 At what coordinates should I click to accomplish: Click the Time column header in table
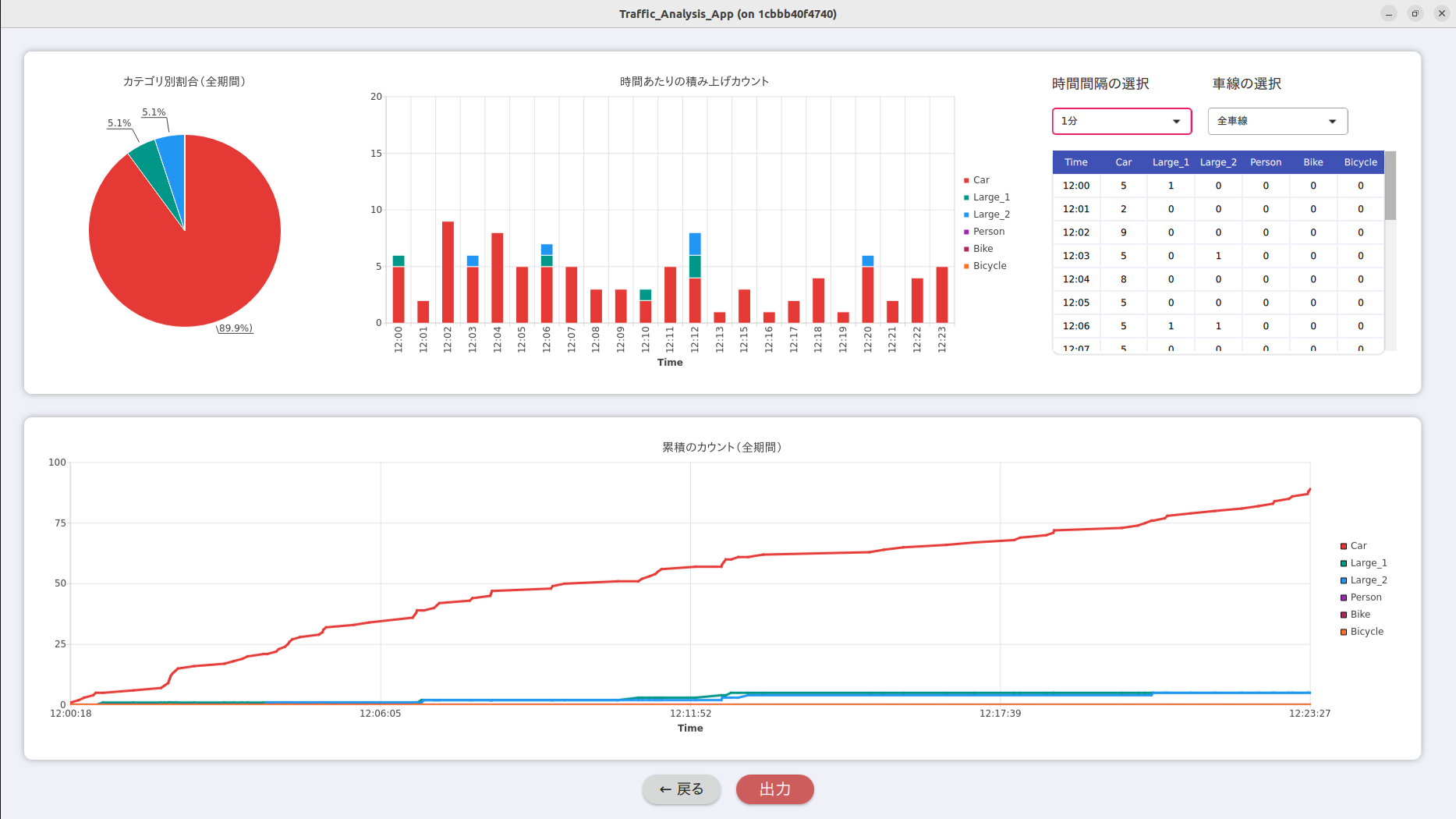tap(1076, 162)
